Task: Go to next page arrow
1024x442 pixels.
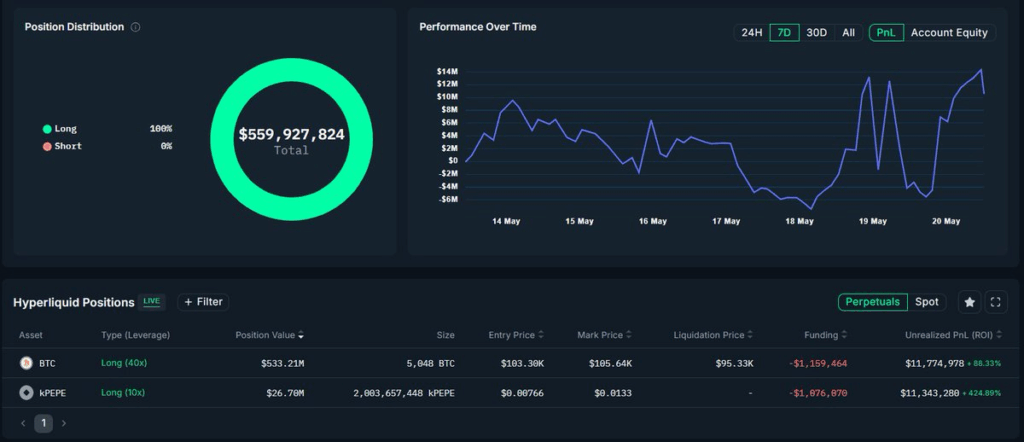Action: pyautogui.click(x=64, y=423)
